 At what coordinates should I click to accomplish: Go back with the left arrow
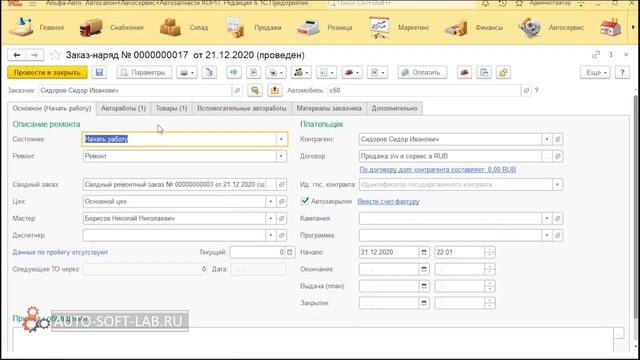click(x=17, y=55)
